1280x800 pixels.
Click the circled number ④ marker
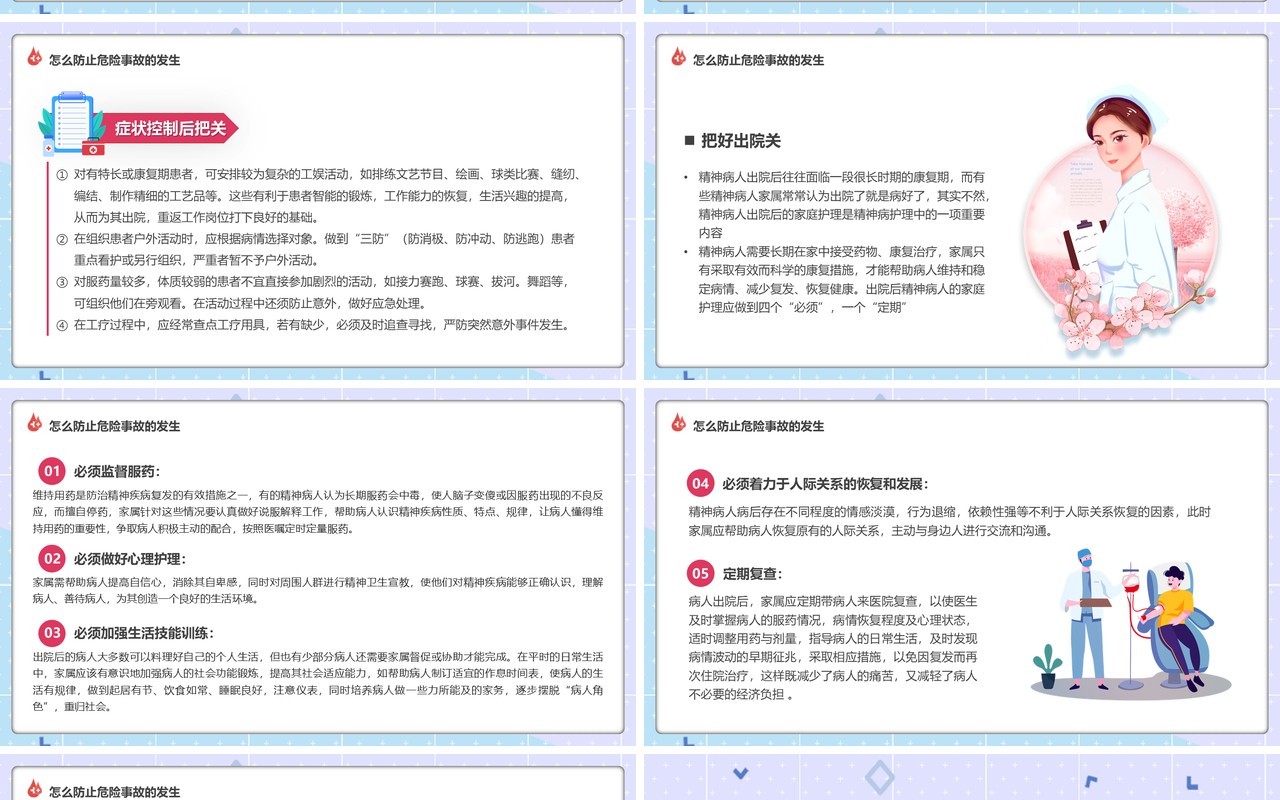click(62, 325)
